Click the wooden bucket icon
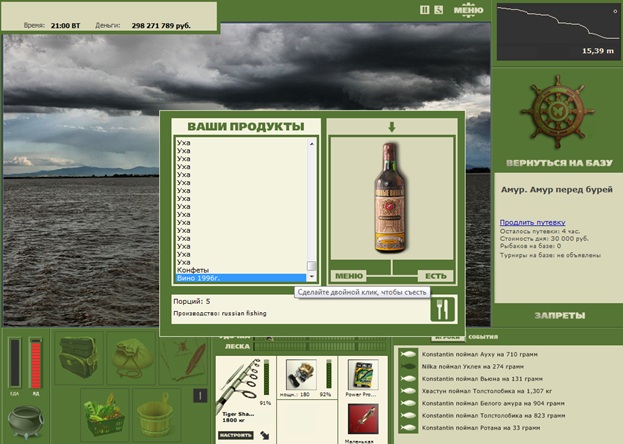This screenshot has width=623, height=444. [x=156, y=414]
